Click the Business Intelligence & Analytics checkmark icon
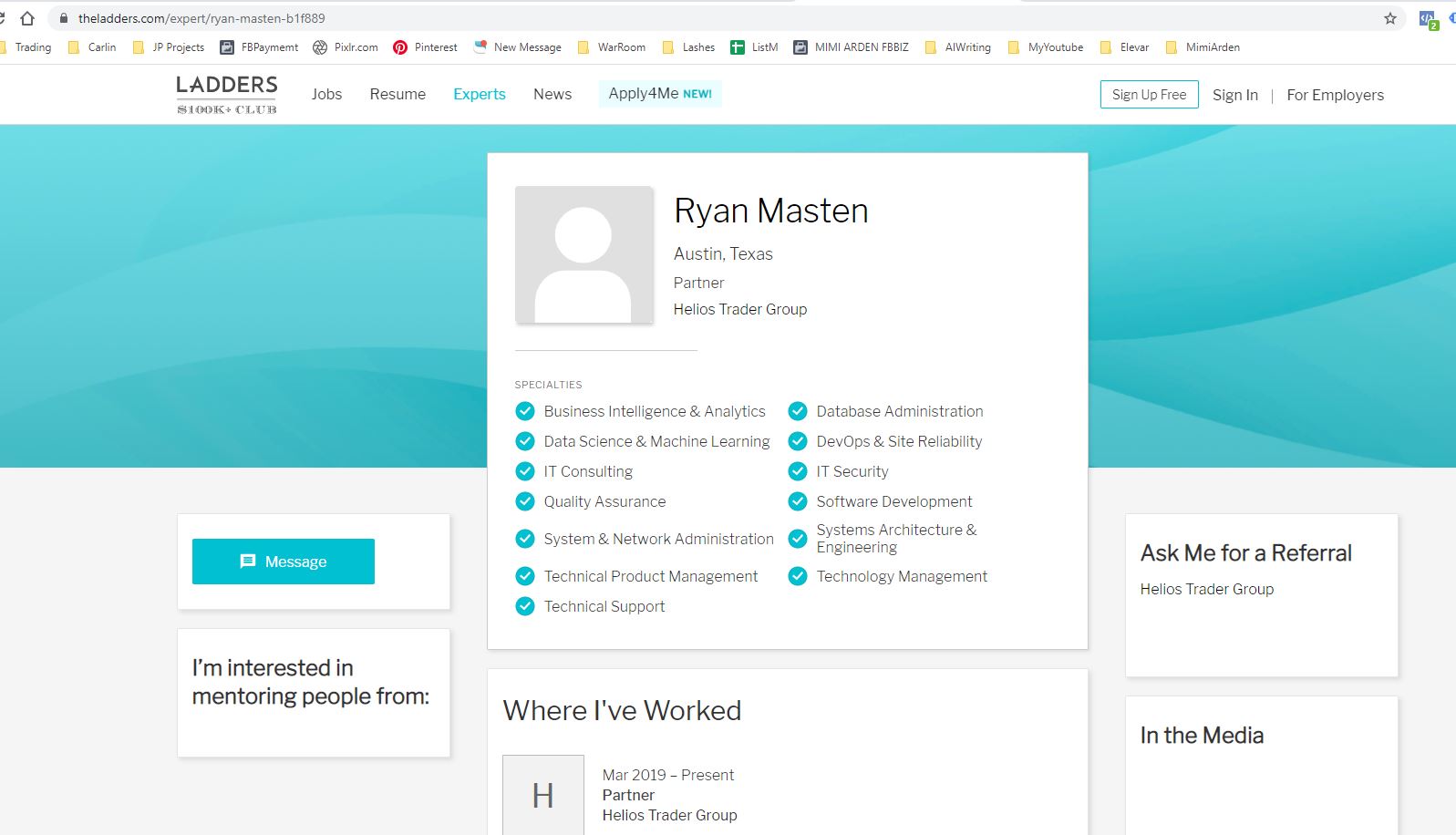Viewport: 1456px width, 835px height. click(x=525, y=411)
